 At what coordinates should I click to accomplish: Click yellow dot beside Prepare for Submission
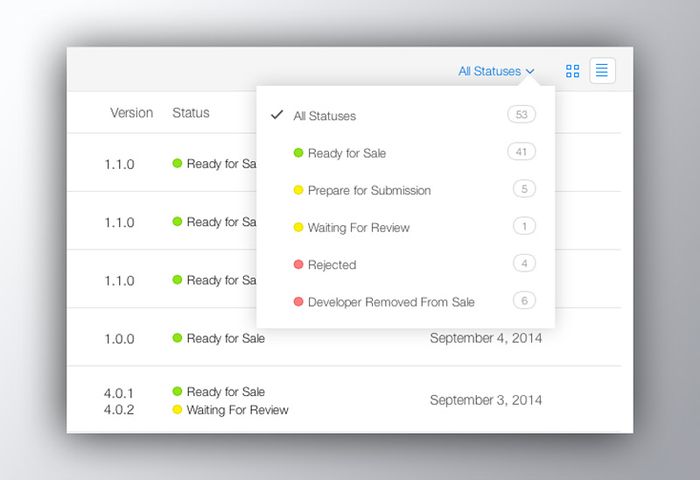(x=298, y=190)
